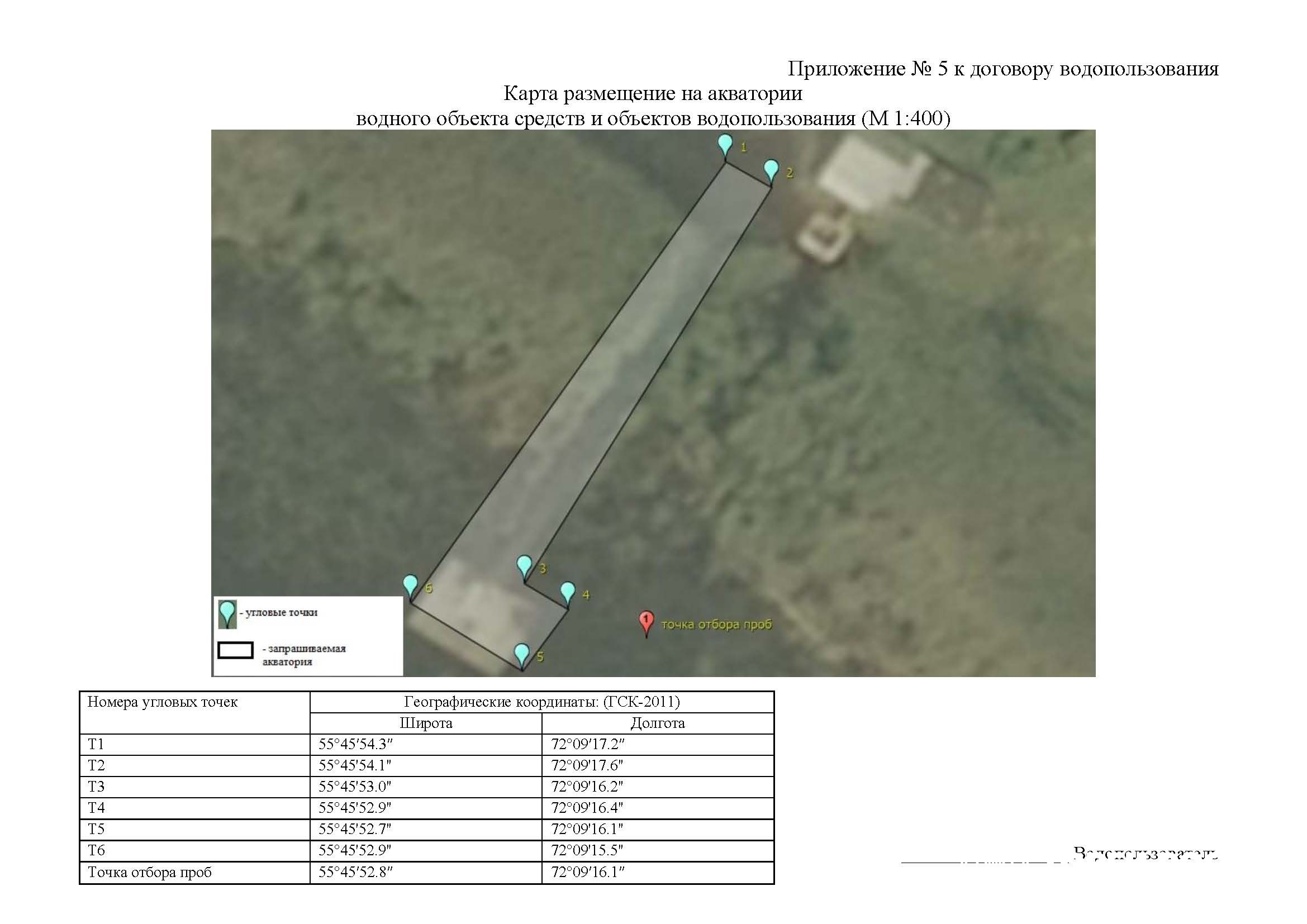Click cyan corner marker number 1
Image resolution: width=1307 pixels, height=924 pixels.
[725, 144]
